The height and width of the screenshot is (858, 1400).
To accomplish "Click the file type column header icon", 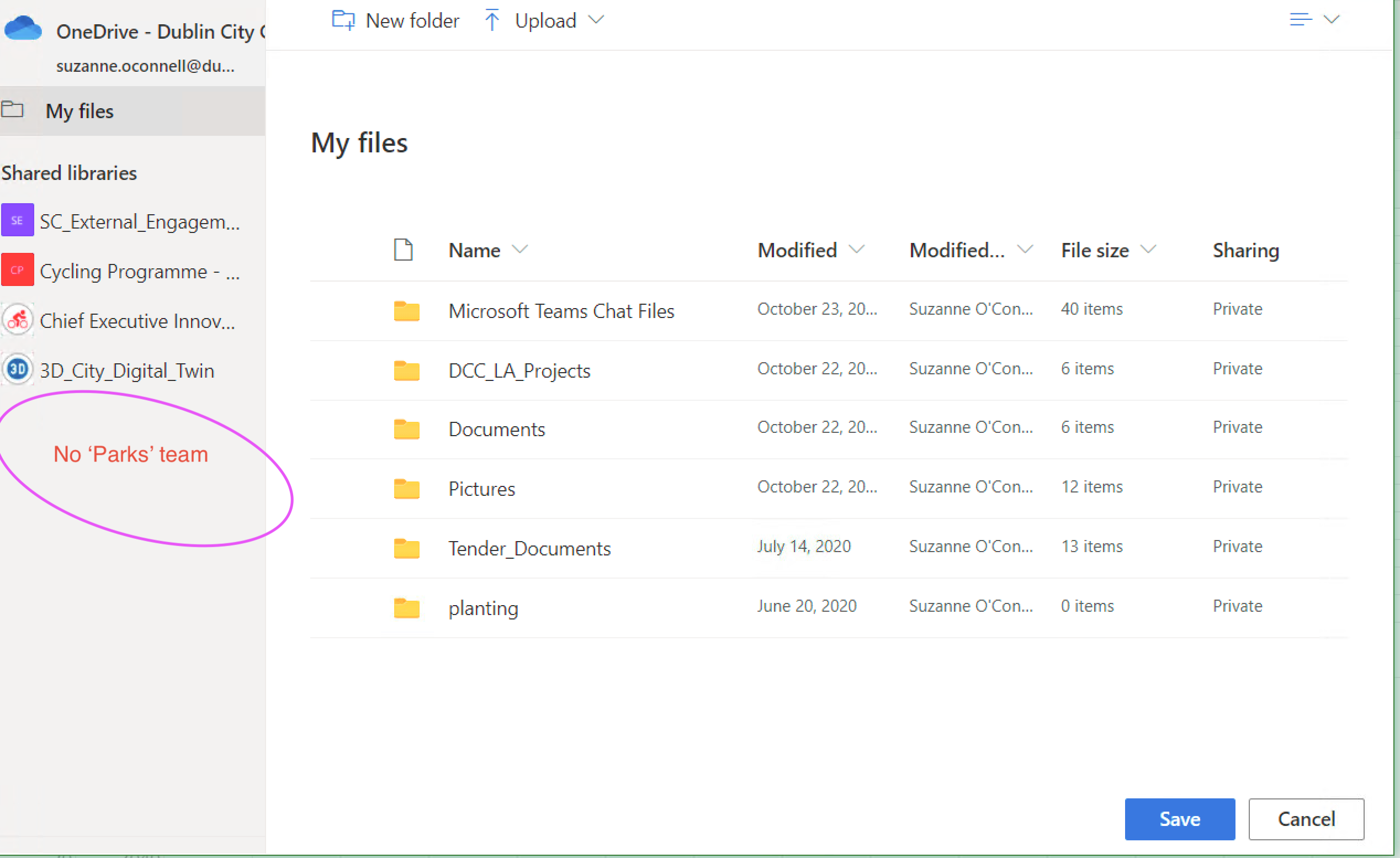I will [x=404, y=250].
